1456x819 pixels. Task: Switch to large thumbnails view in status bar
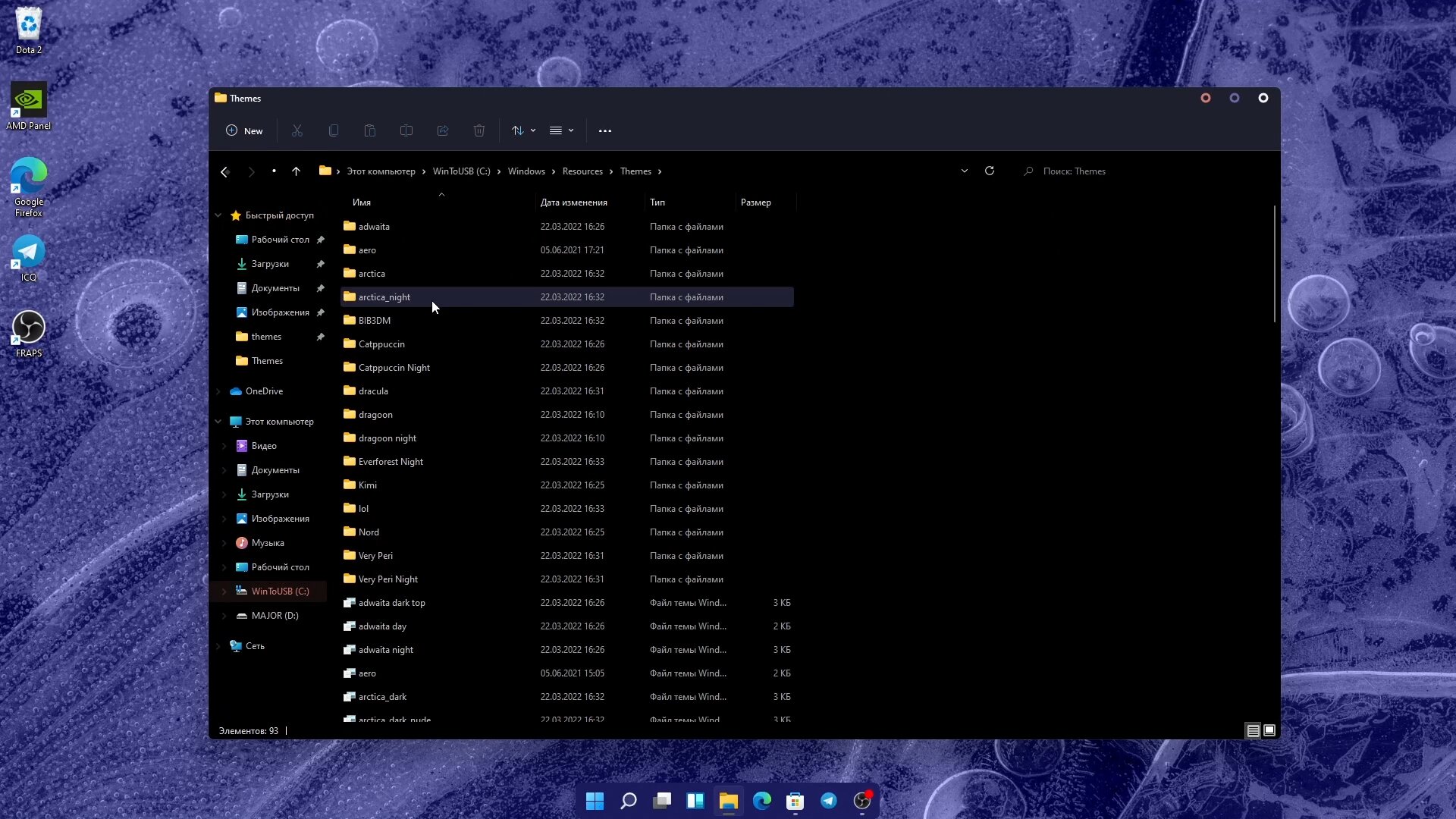coord(1269,731)
